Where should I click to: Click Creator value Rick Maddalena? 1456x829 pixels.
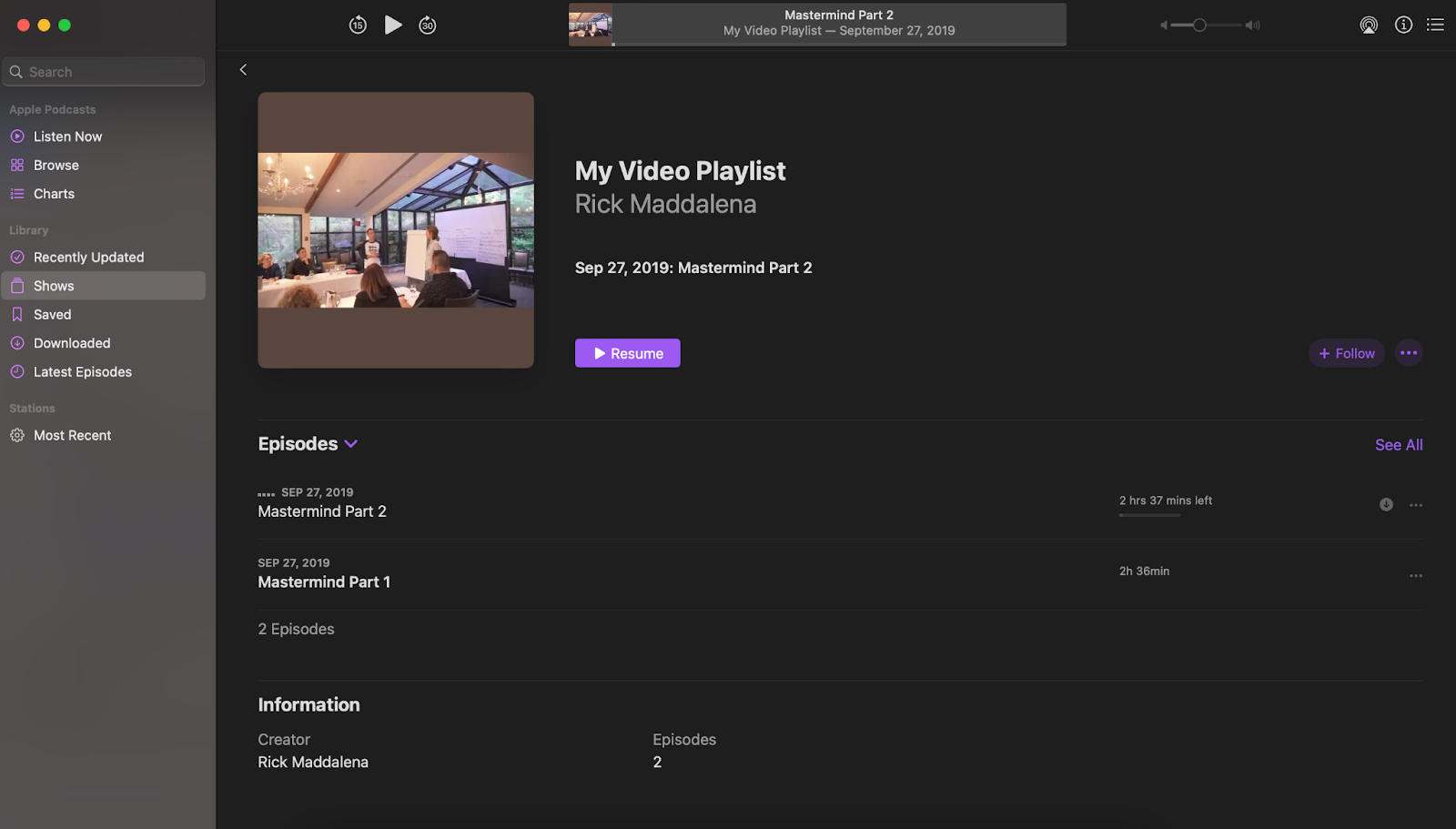tap(313, 763)
